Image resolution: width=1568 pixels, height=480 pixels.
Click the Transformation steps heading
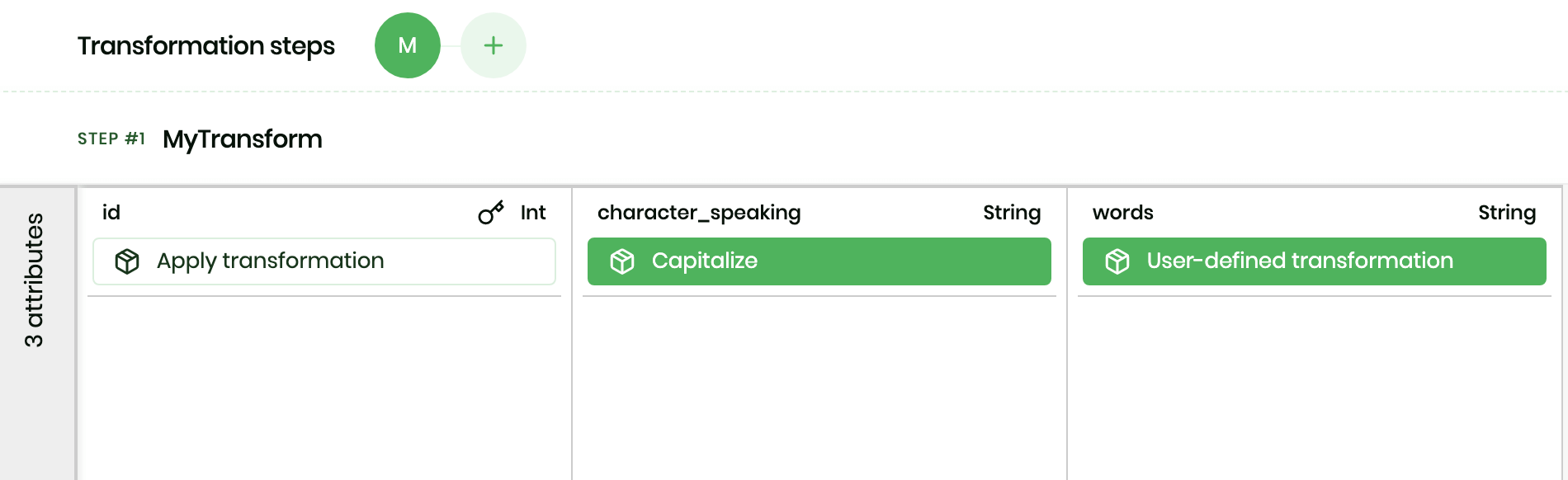pyautogui.click(x=206, y=46)
